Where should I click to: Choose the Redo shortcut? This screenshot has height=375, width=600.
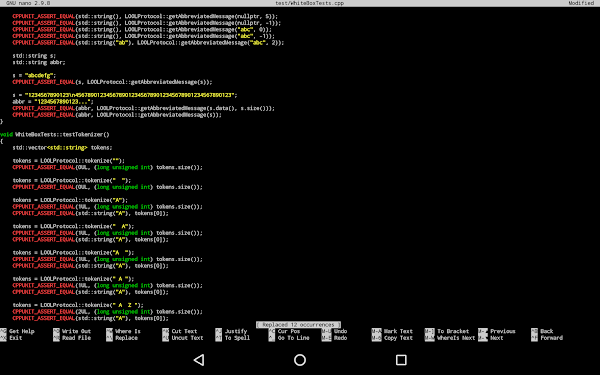point(334,338)
